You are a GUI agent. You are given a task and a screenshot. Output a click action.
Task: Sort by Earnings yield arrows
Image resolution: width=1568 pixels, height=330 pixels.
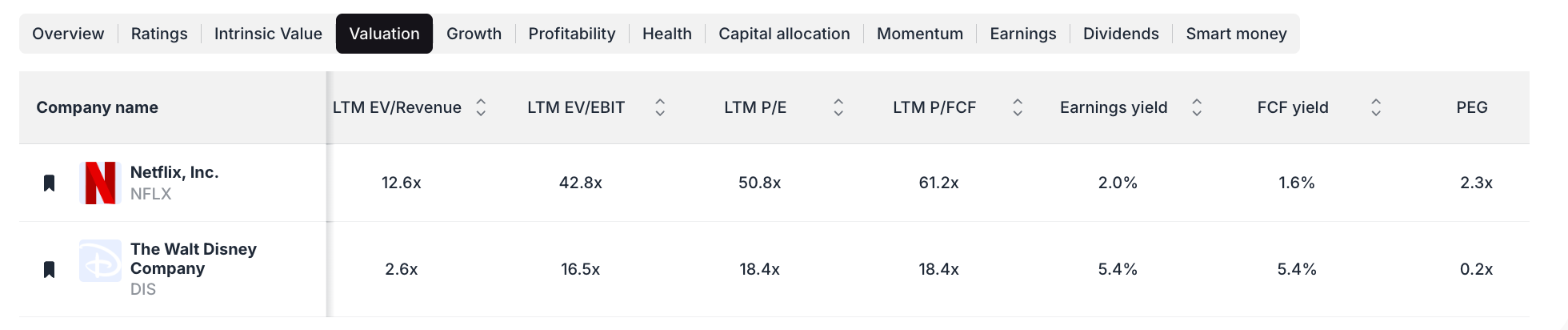pyautogui.click(x=1197, y=107)
